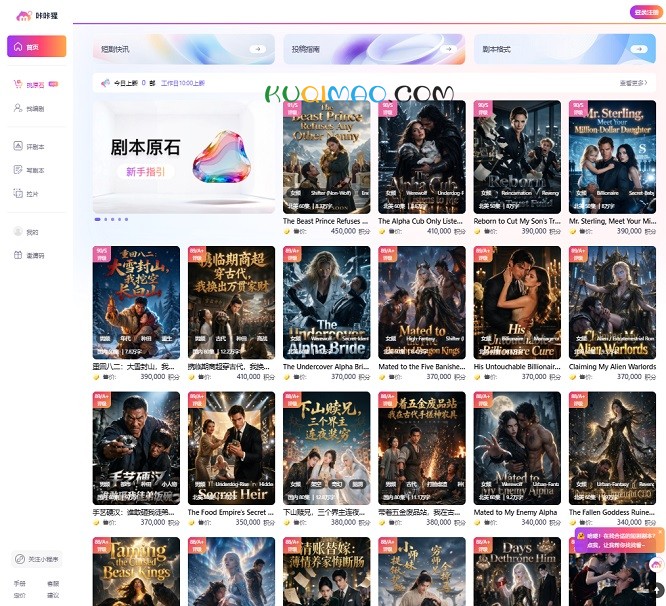Click the pink cat house logo
This screenshot has width=666, height=606.
pyautogui.click(x=24, y=16)
